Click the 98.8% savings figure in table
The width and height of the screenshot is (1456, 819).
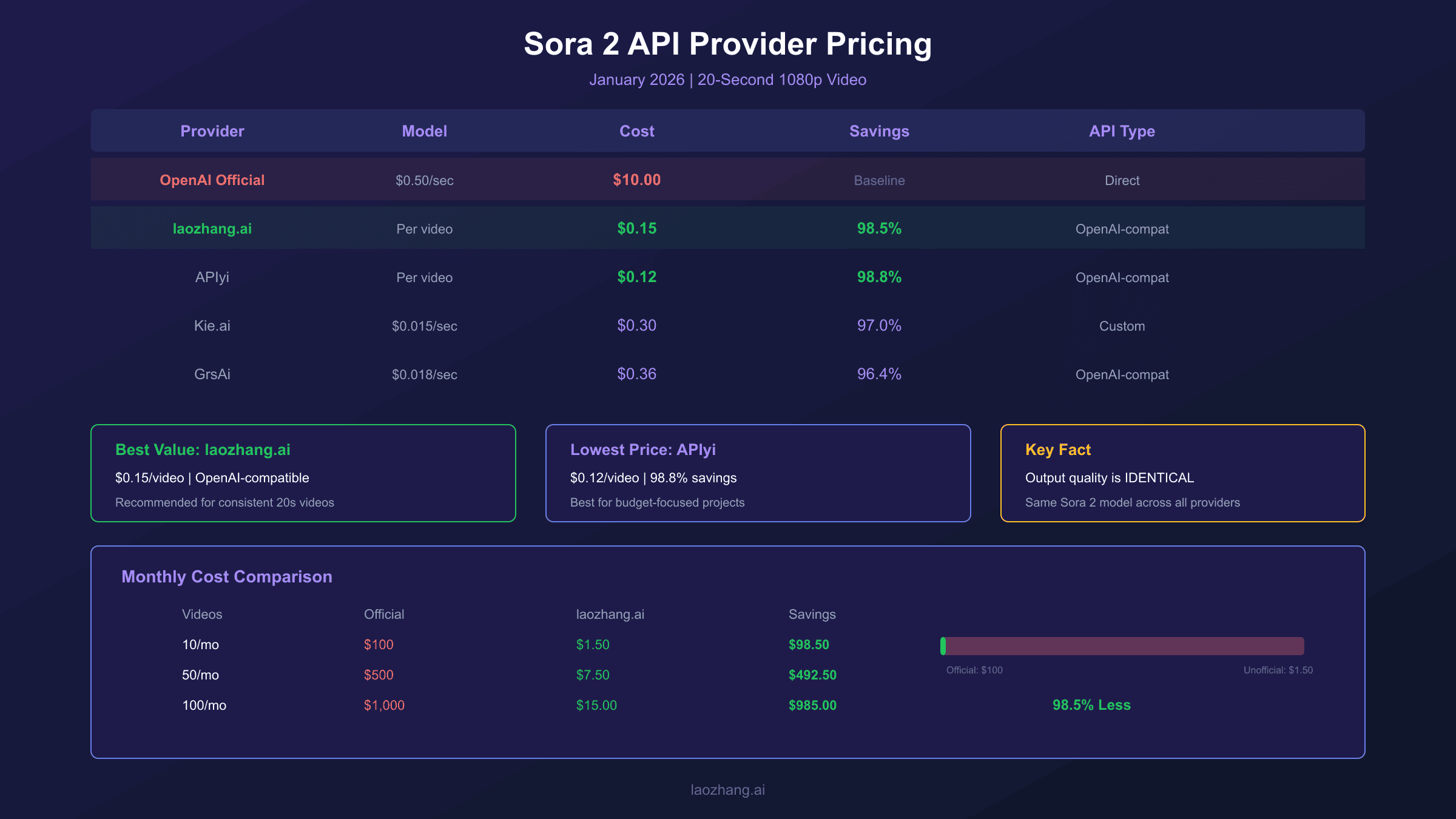click(879, 277)
